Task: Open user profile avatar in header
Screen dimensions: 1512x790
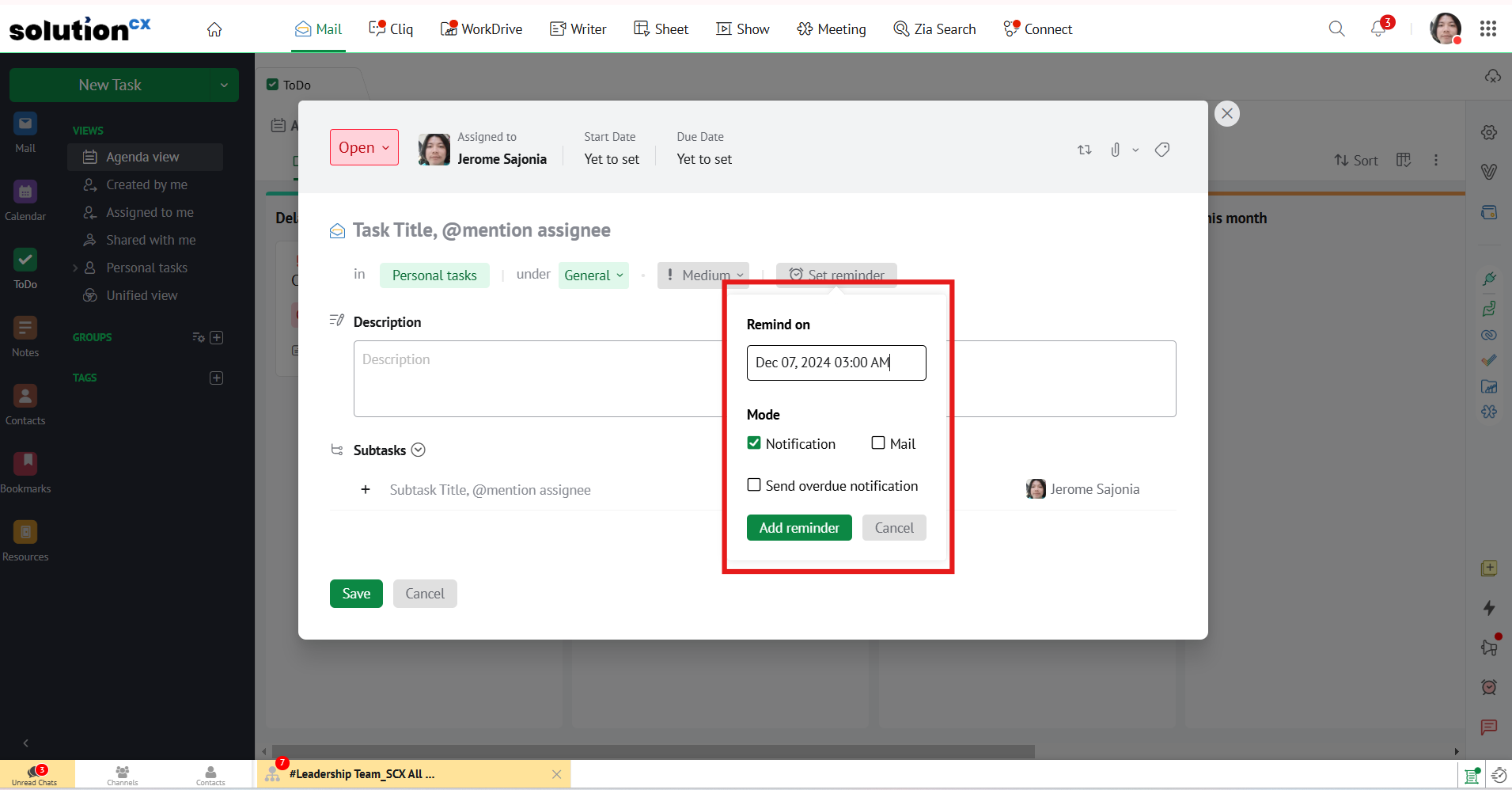Action: pos(1446,28)
